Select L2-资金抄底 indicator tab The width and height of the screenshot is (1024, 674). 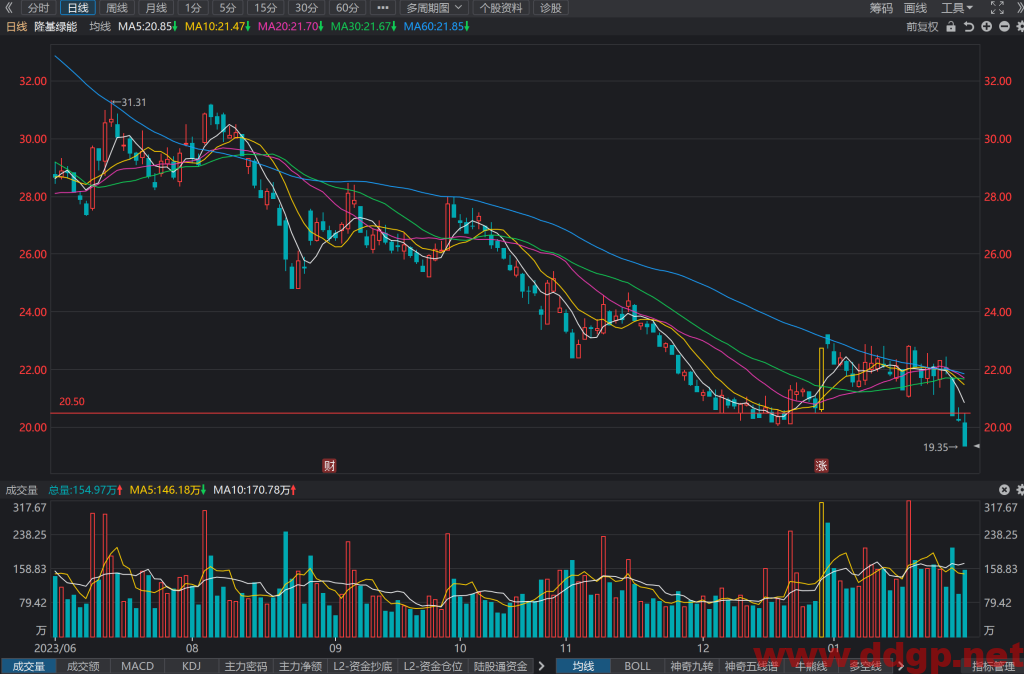click(362, 666)
